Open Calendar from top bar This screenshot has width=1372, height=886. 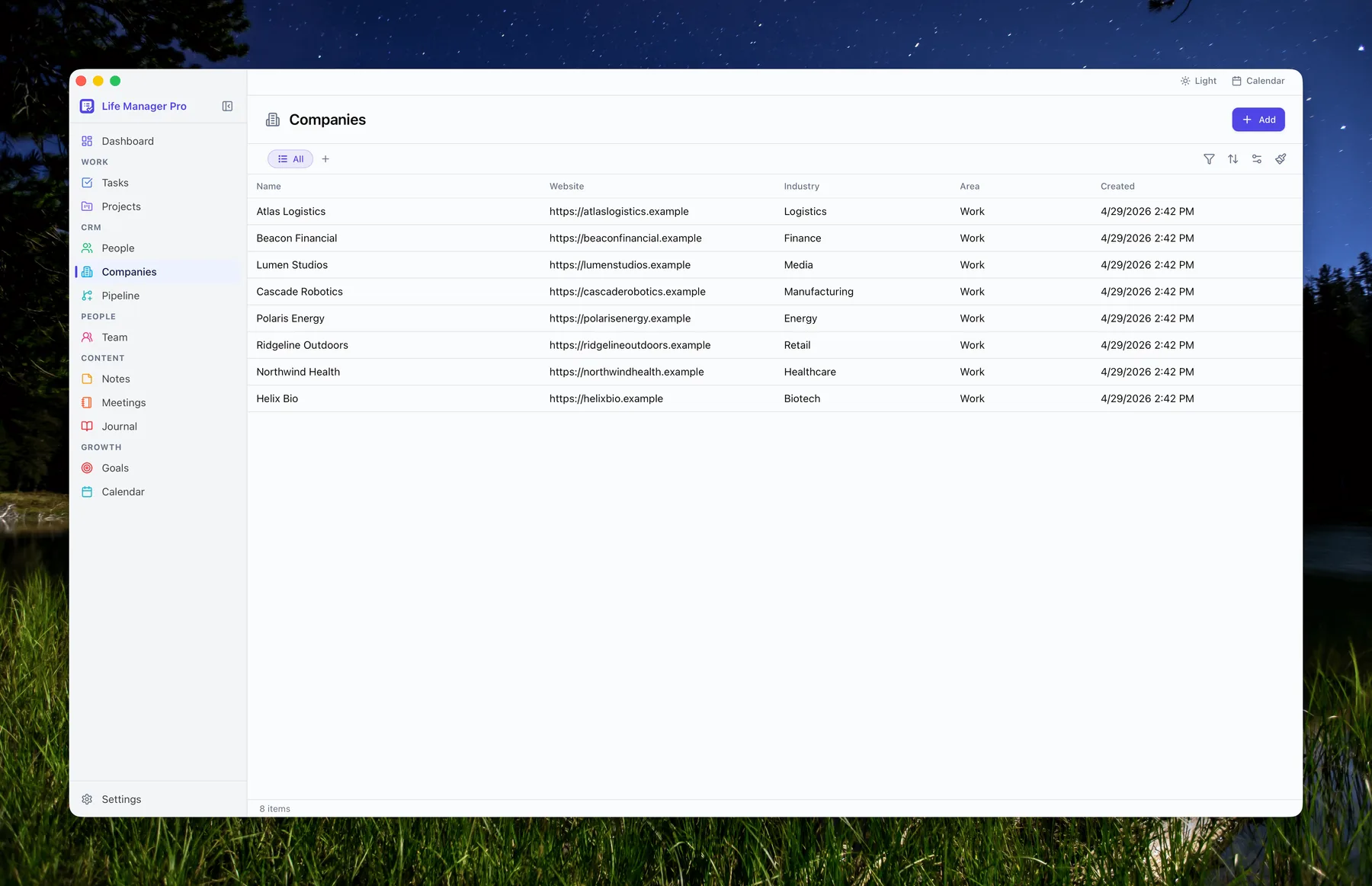coord(1258,81)
